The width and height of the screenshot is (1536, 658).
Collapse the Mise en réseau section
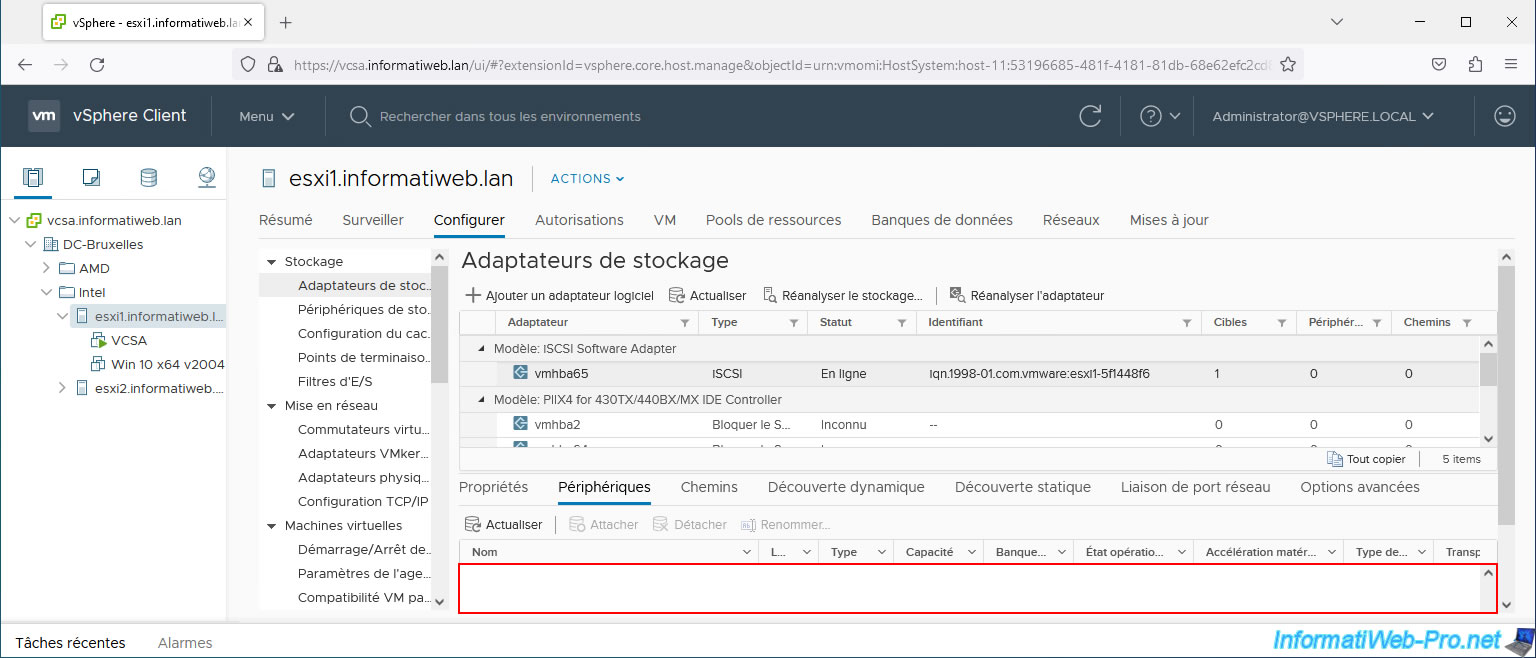click(x=271, y=406)
